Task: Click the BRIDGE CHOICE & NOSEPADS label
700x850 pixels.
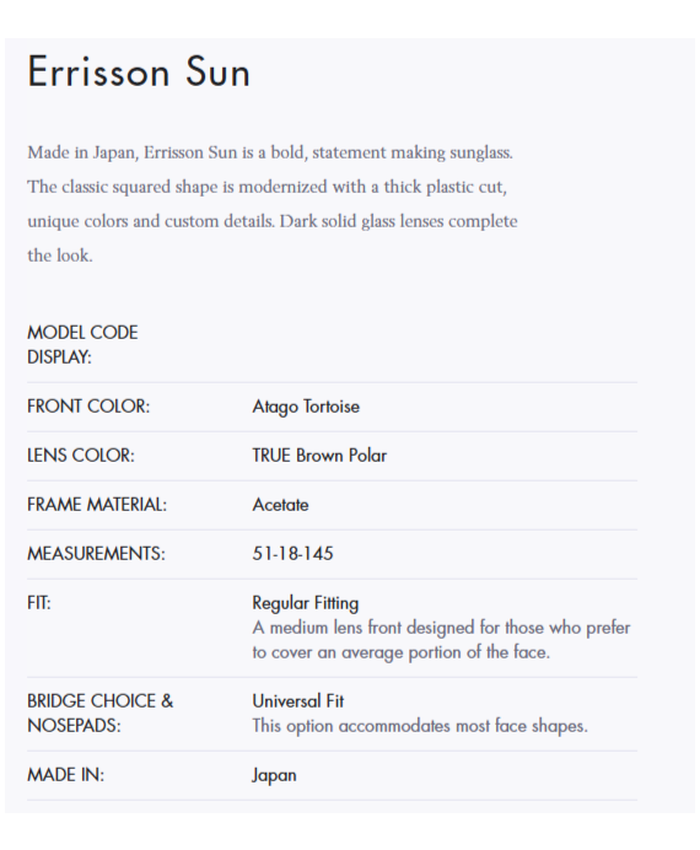Action: tap(99, 713)
